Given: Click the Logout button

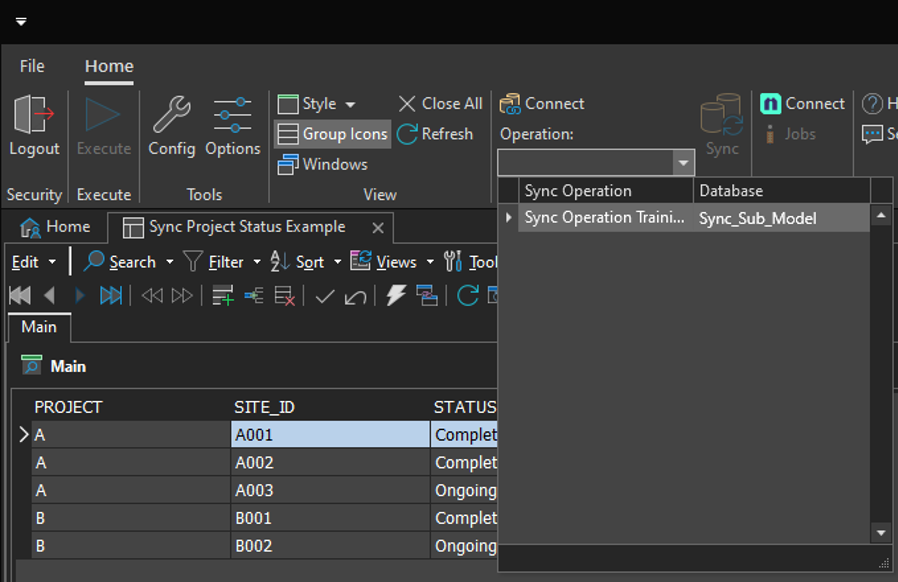Looking at the screenshot, I should [x=34, y=125].
